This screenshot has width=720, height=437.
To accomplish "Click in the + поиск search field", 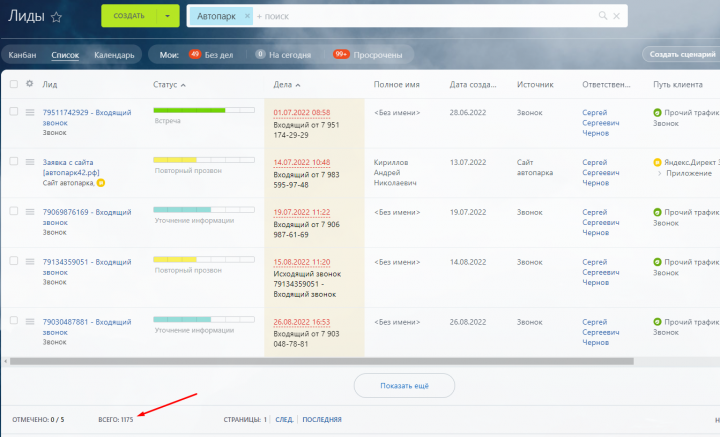I will (x=425, y=16).
